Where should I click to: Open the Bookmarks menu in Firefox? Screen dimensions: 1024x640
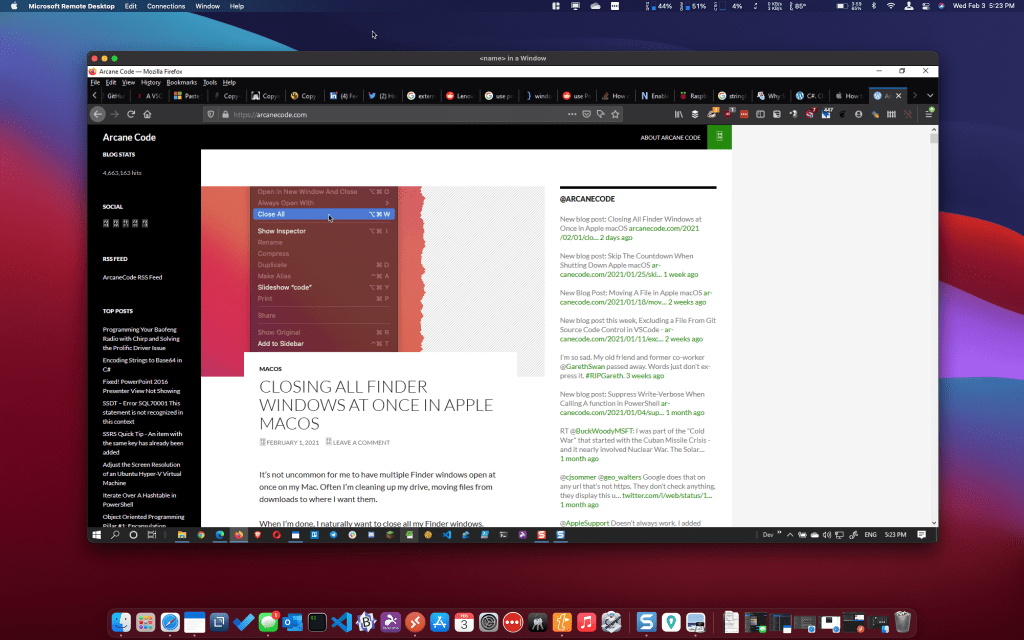[181, 82]
